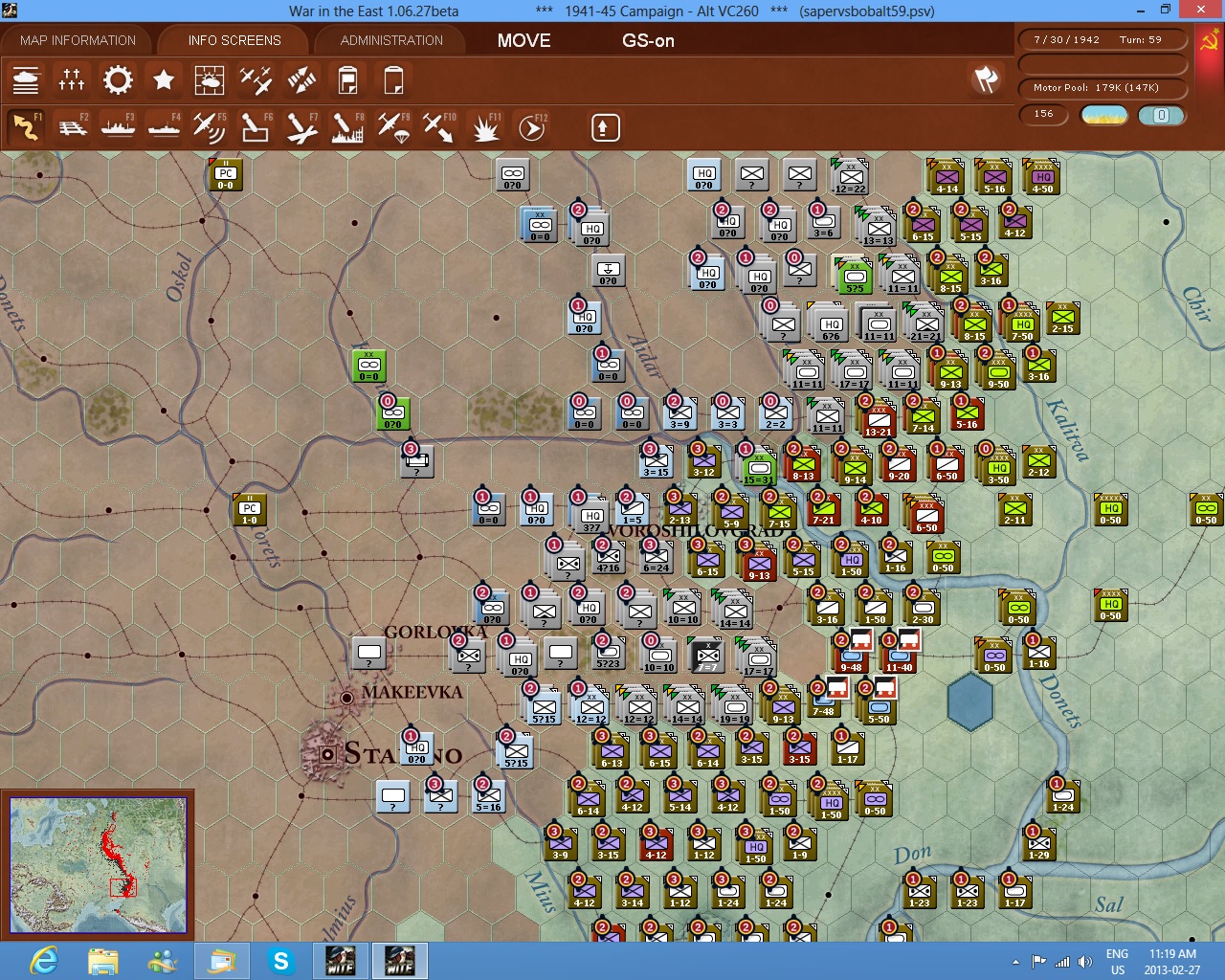Click the GORLOVKA city label

click(435, 632)
